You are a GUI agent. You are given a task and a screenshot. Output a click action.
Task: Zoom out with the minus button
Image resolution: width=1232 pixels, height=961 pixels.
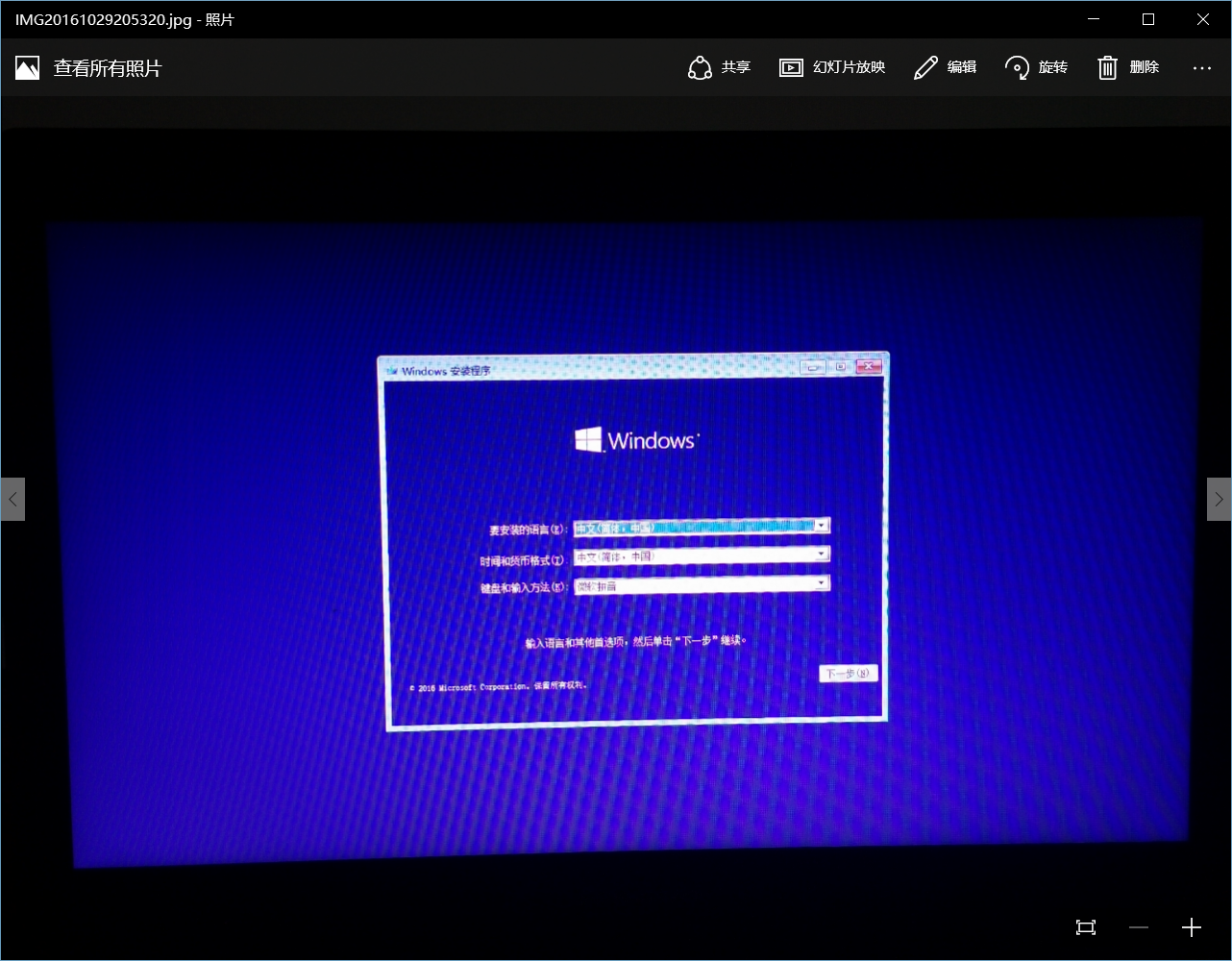pos(1139,927)
